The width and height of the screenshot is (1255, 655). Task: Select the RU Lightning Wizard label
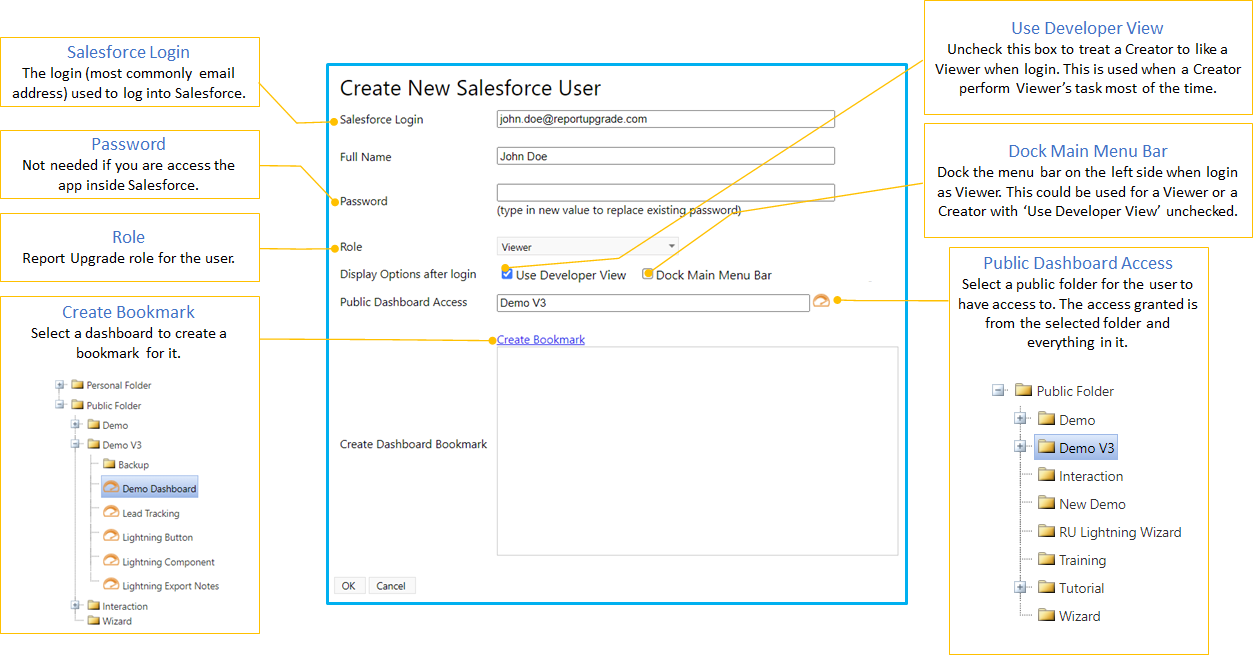(1120, 532)
